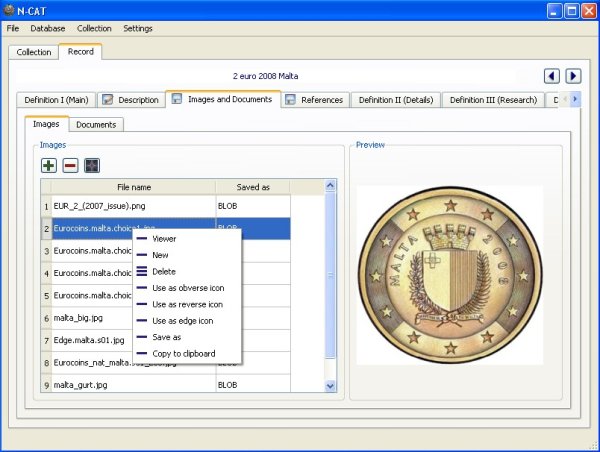Click row header number 4
The height and width of the screenshot is (452, 600).
(46, 273)
